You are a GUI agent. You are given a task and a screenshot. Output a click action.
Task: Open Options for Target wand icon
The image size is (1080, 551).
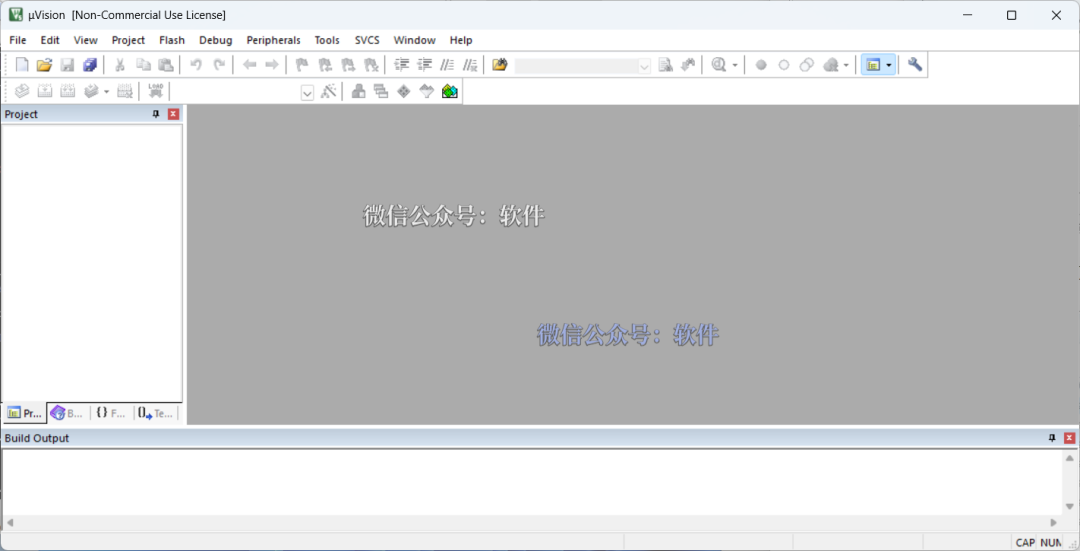(329, 91)
